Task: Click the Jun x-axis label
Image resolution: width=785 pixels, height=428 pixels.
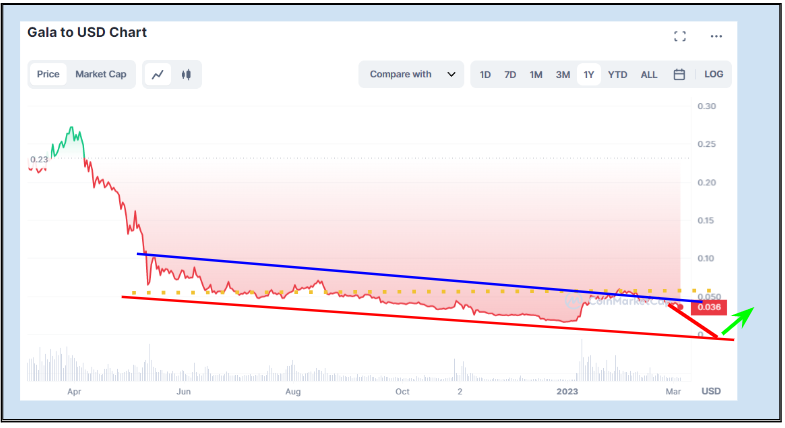Action: [183, 391]
